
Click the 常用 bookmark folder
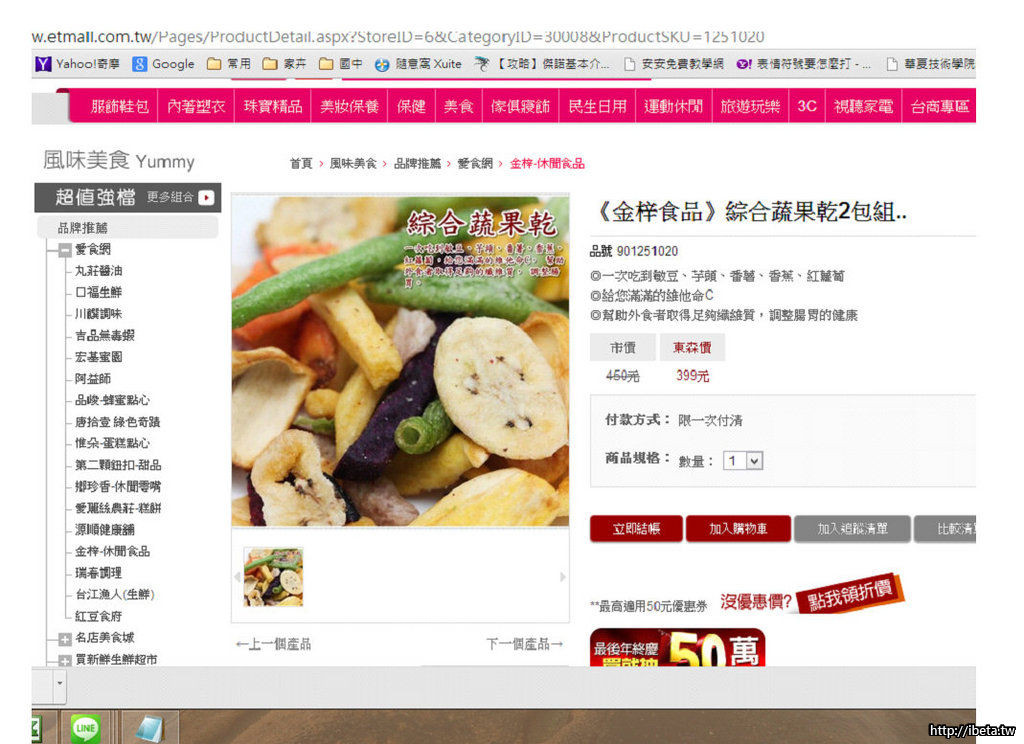coord(229,64)
